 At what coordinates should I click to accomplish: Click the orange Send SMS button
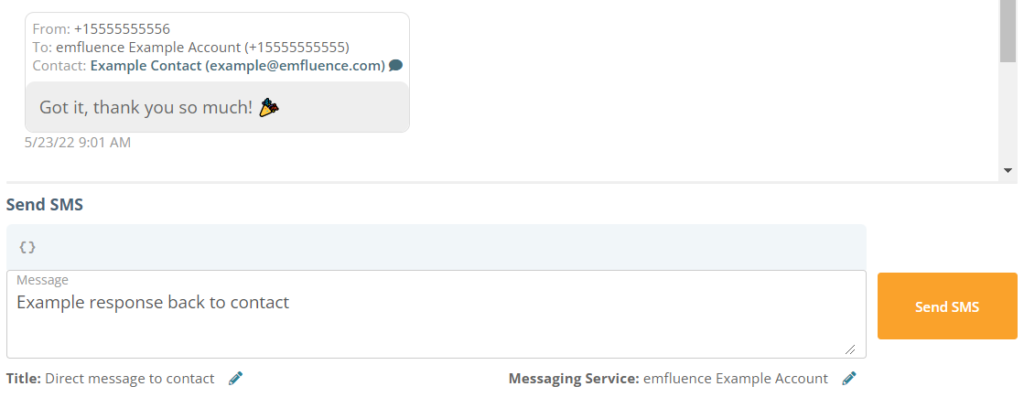coord(947,306)
